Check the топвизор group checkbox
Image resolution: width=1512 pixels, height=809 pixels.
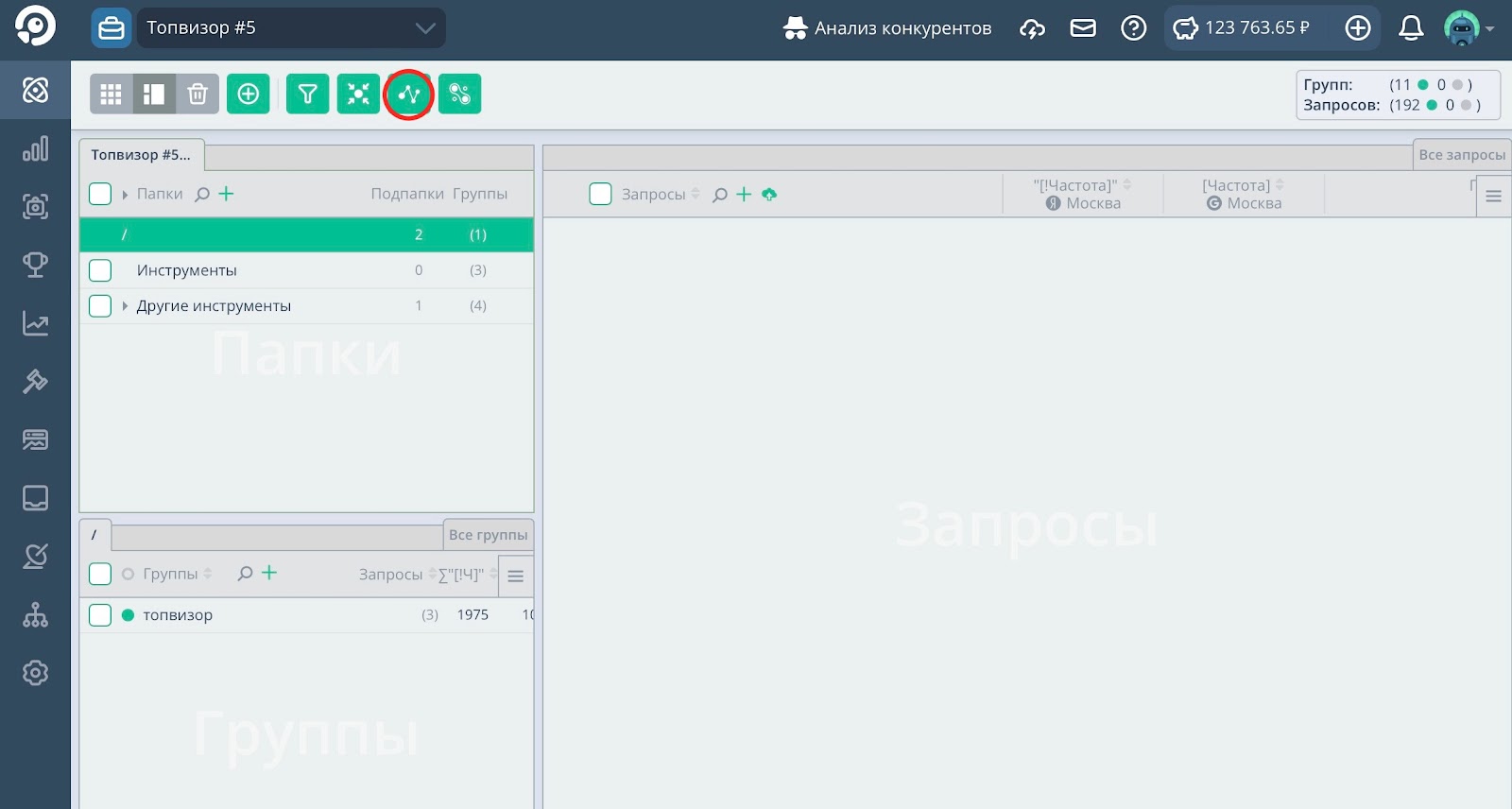pyautogui.click(x=100, y=615)
